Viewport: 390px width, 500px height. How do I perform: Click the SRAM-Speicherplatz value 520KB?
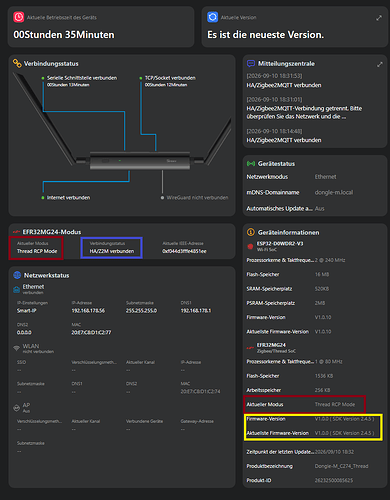(x=322, y=289)
